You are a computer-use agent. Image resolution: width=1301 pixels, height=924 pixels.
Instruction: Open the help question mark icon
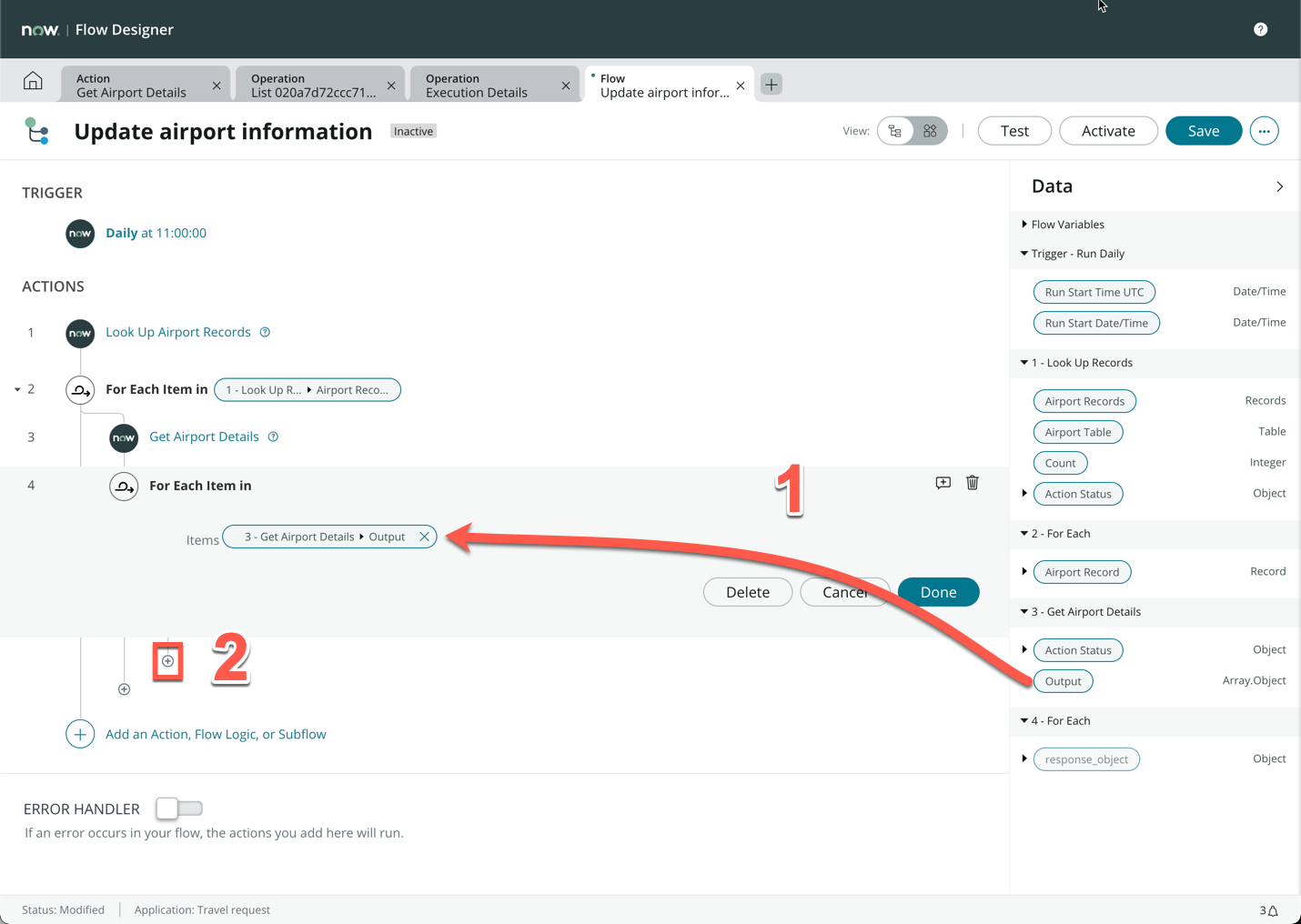[x=1260, y=29]
